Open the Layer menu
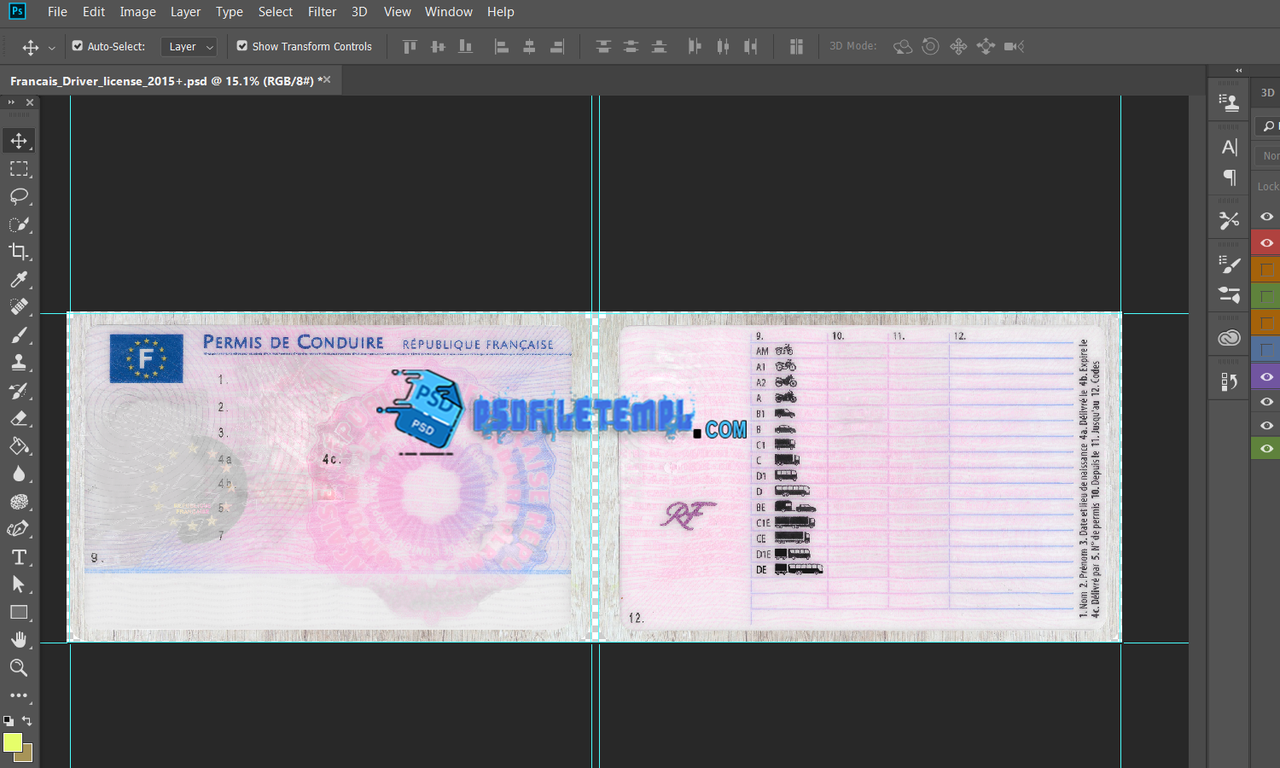Image resolution: width=1280 pixels, height=768 pixels. pyautogui.click(x=185, y=12)
